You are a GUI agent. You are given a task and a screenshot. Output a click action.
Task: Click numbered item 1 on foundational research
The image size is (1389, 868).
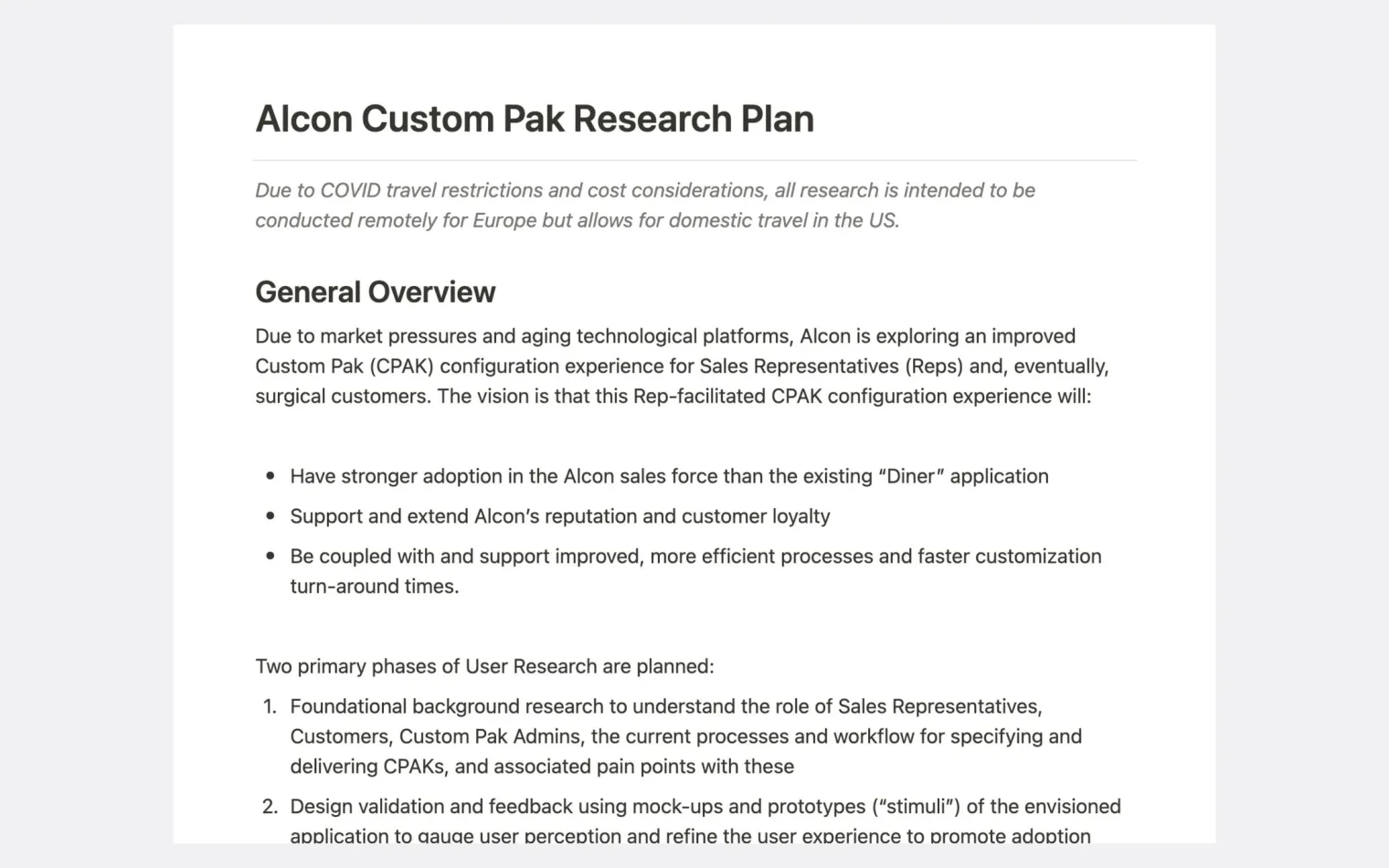685,736
